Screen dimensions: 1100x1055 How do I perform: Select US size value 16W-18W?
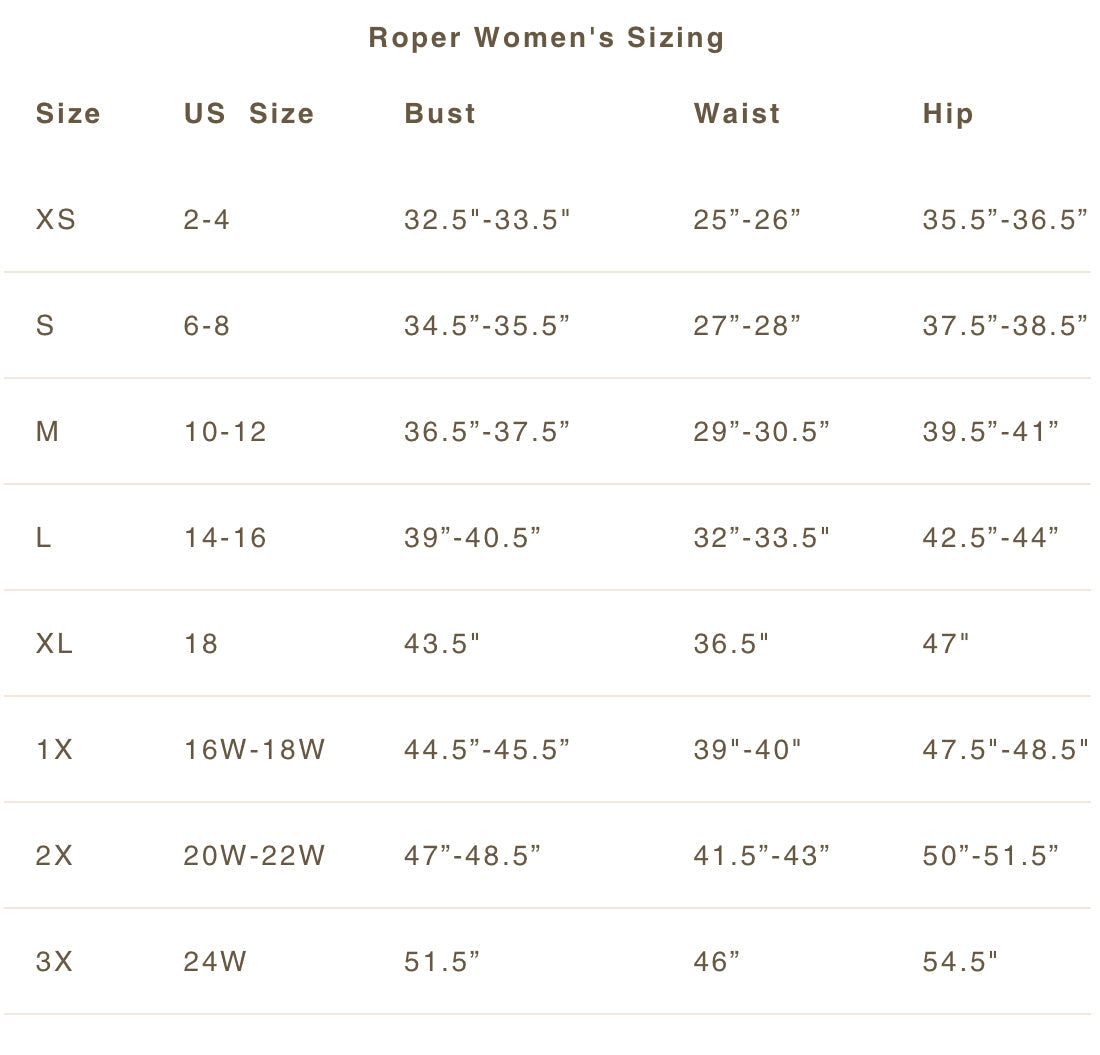tap(255, 750)
